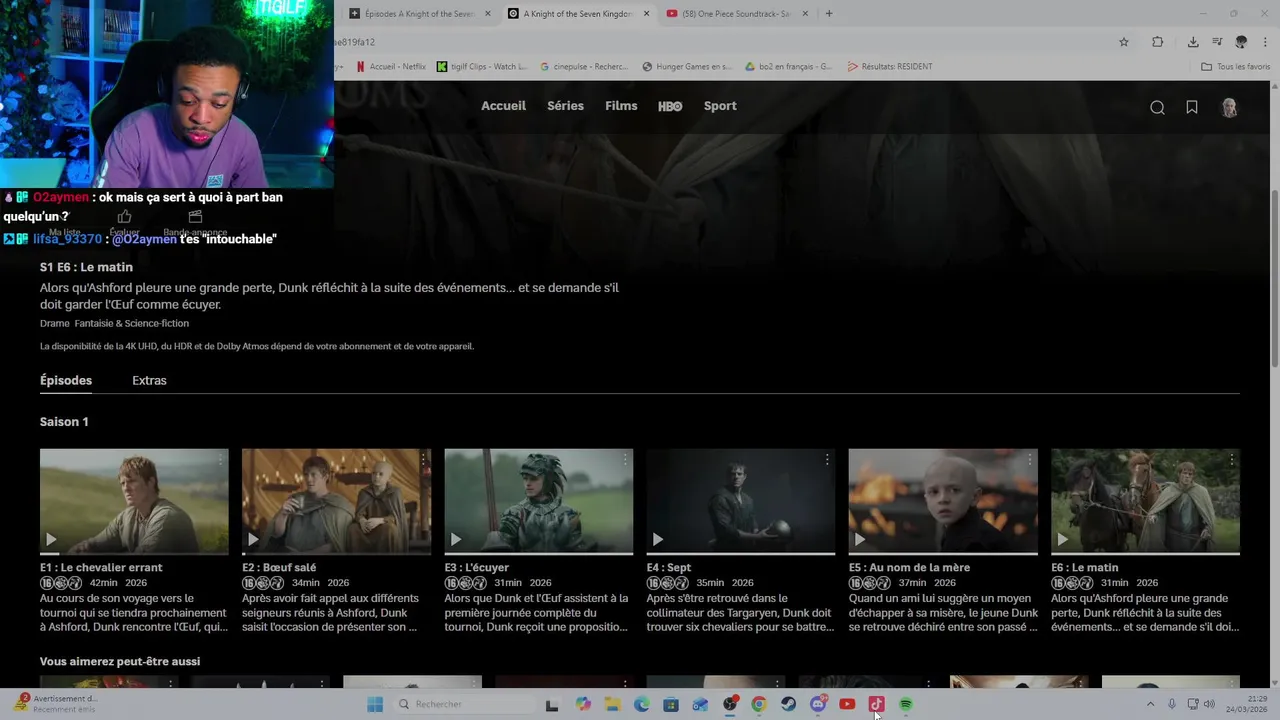Open options menu on E5 Au nom de la mère card
The height and width of the screenshot is (720, 1280).
point(1029,459)
